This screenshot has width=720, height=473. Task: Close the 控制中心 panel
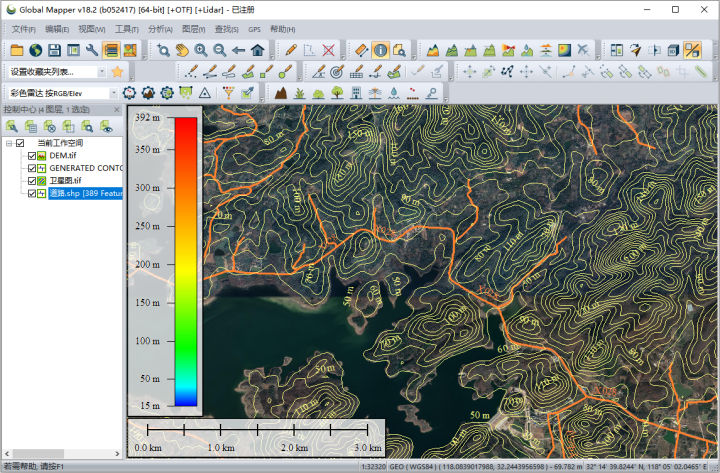(116, 108)
